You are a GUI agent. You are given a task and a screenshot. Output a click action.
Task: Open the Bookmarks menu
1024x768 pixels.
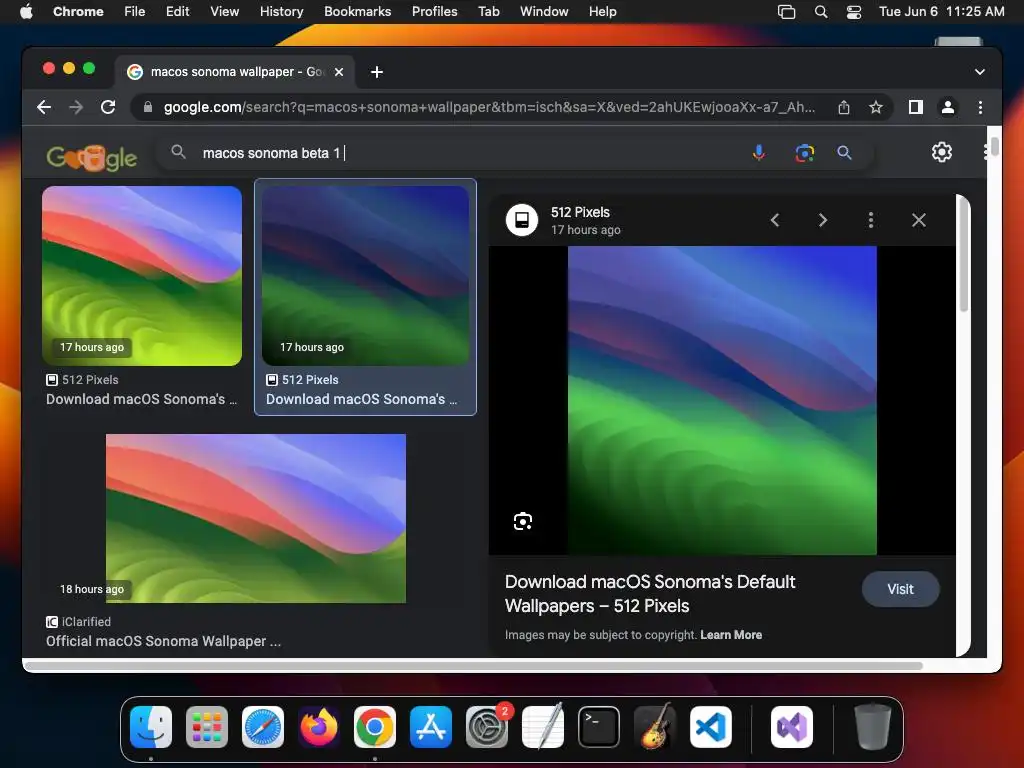tap(357, 11)
